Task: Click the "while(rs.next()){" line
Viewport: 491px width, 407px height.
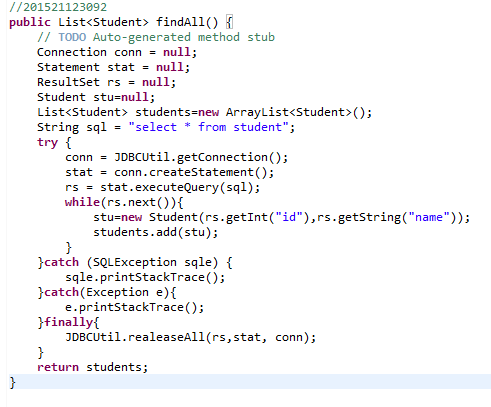Action: (x=124, y=202)
